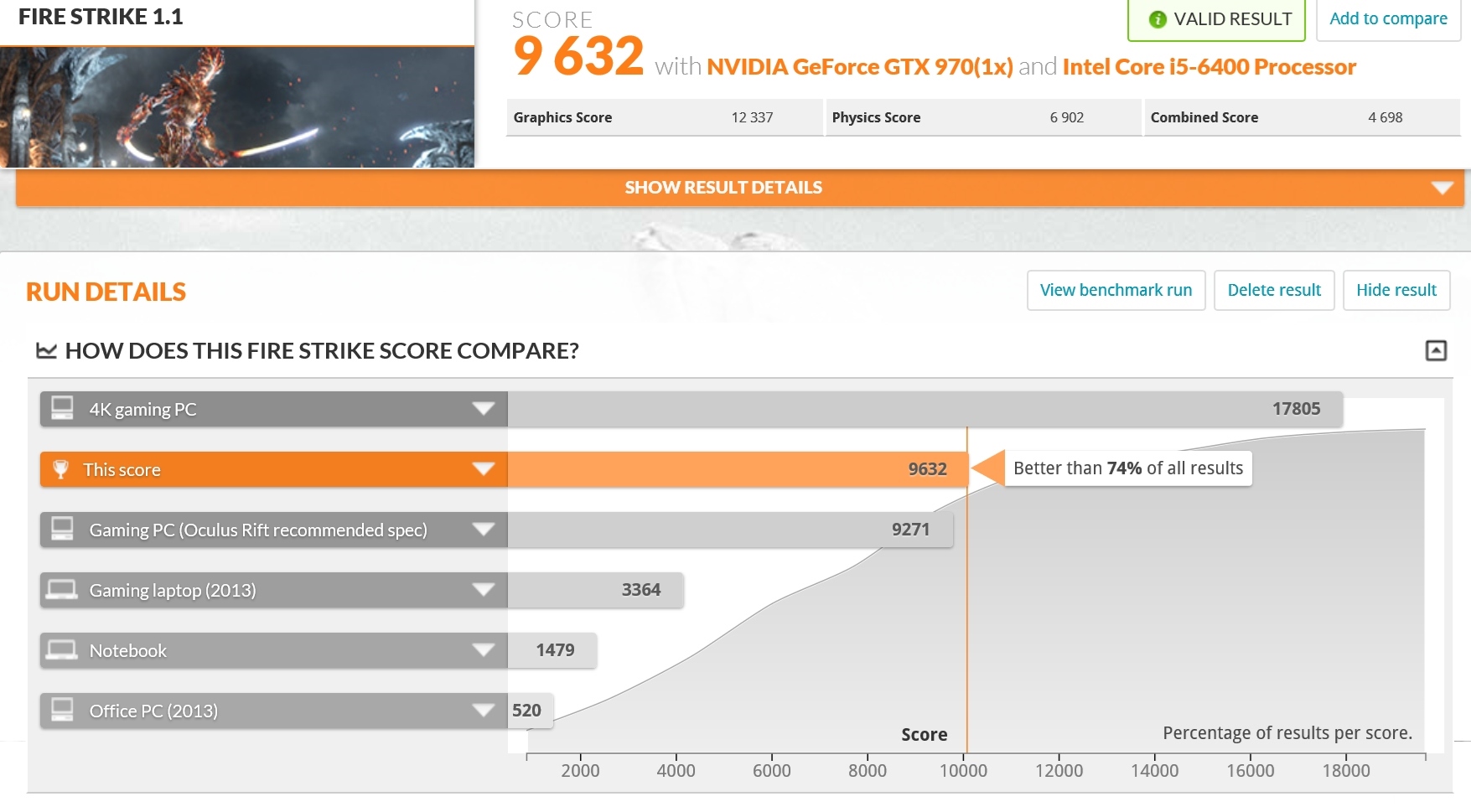Image resolution: width=1471 pixels, height=812 pixels.
Task: Click Hide result button
Action: (x=1396, y=290)
